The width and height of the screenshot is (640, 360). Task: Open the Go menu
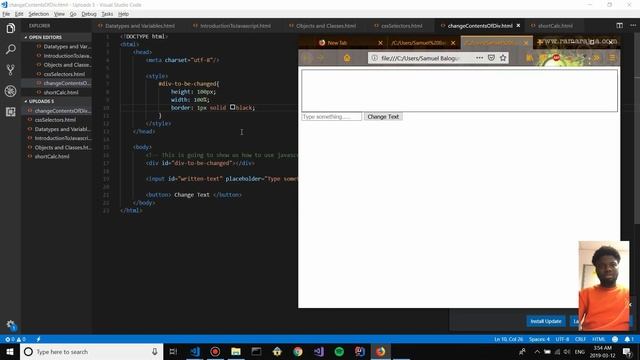coord(73,14)
